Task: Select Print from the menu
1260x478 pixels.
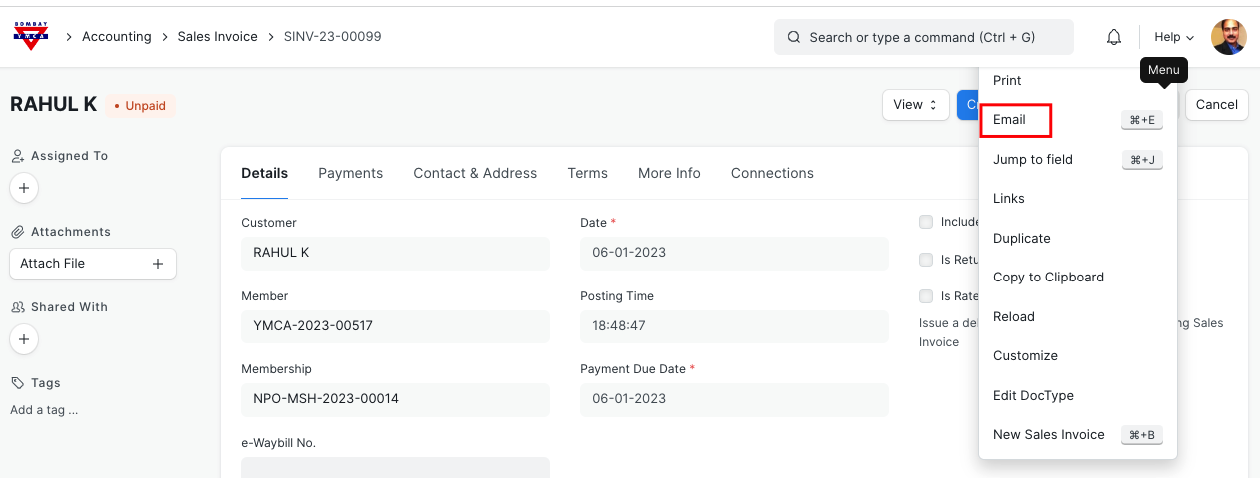Action: coord(1007,80)
